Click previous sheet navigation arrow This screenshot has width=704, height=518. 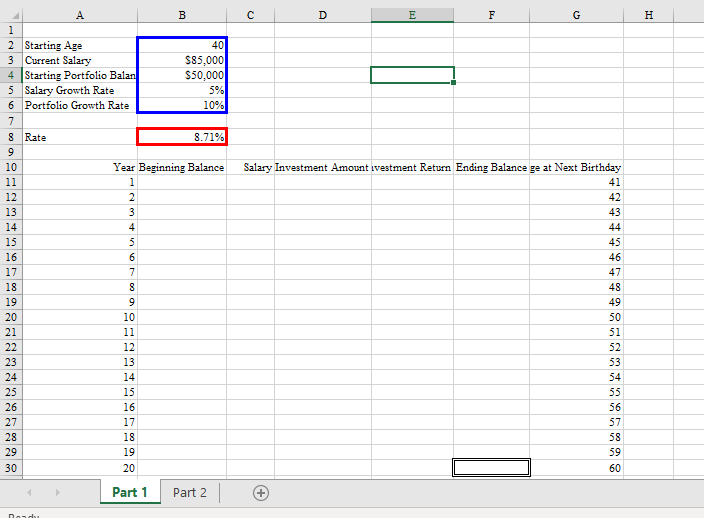[29, 492]
